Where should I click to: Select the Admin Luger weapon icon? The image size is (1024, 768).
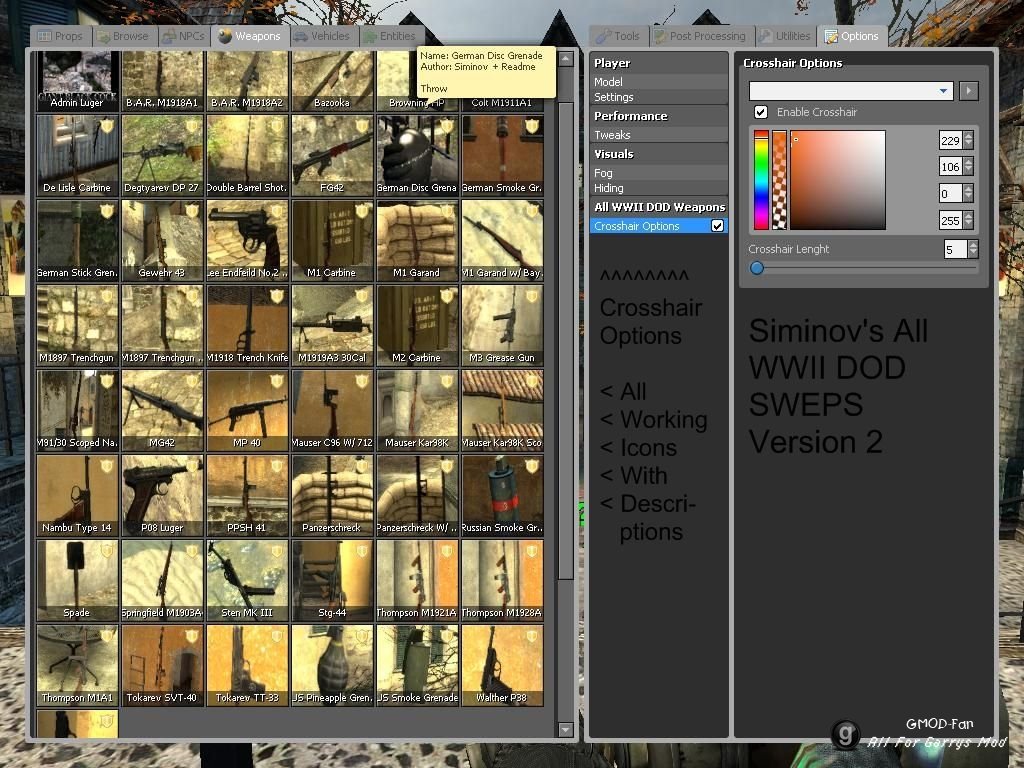[78, 81]
